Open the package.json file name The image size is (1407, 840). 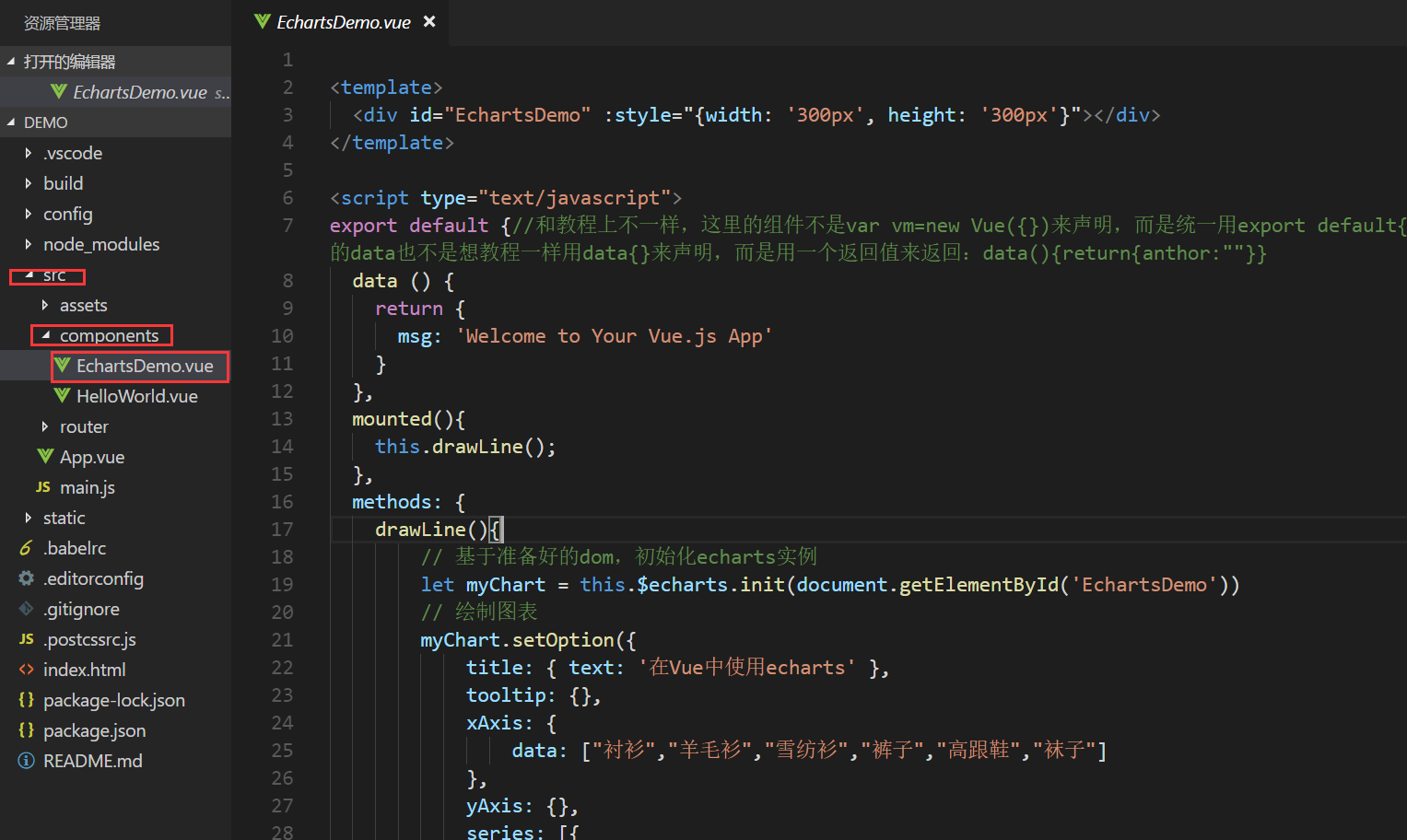(x=95, y=730)
